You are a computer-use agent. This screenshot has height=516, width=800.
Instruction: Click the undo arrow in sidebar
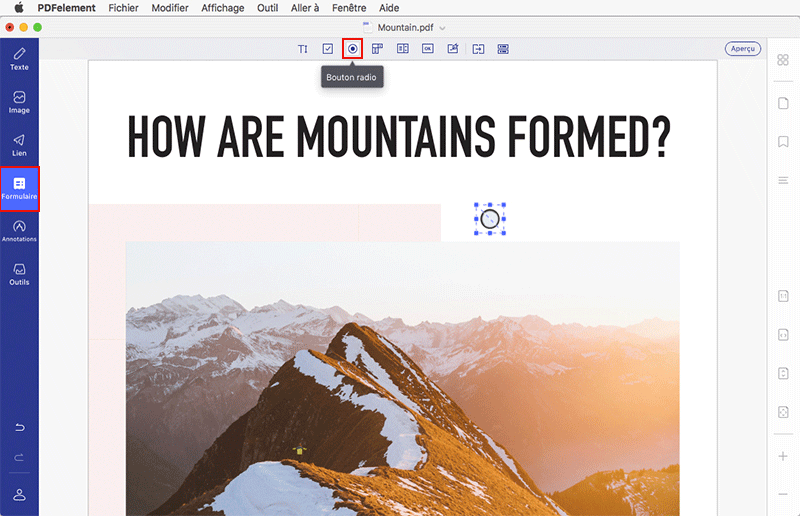click(x=19, y=428)
